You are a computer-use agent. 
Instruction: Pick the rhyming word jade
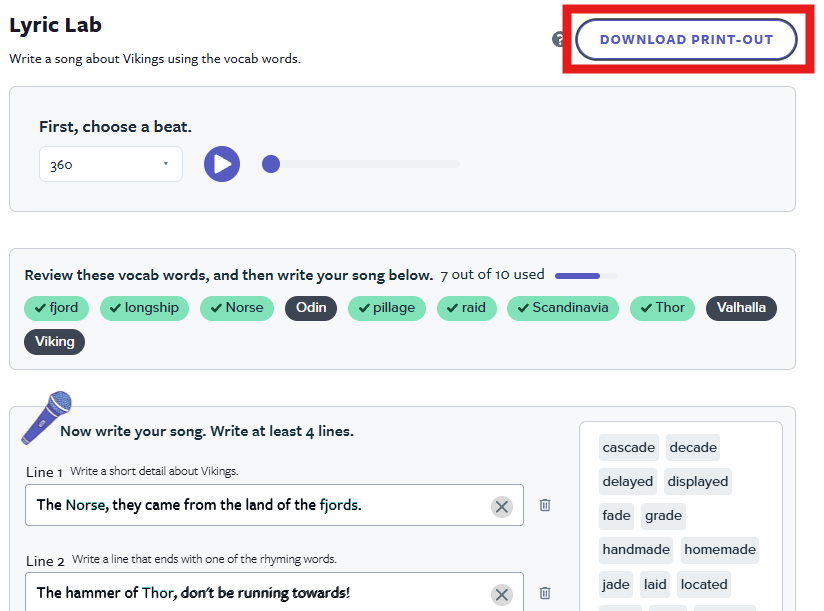click(616, 585)
